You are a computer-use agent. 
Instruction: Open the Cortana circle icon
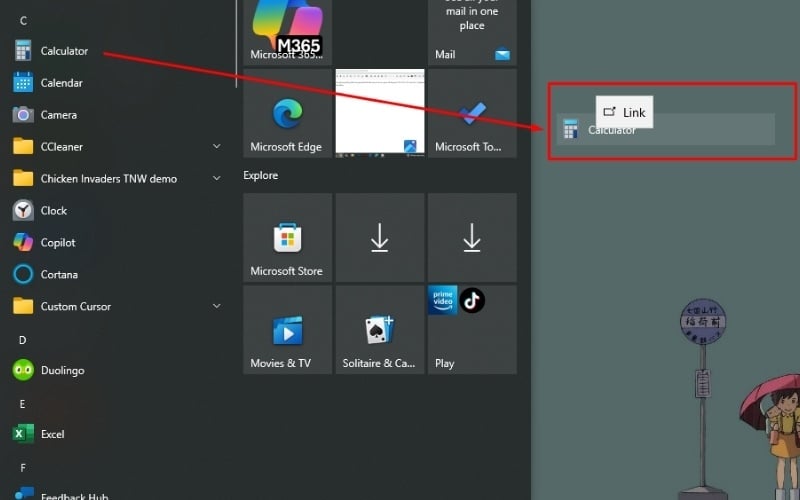pyautogui.click(x=23, y=274)
